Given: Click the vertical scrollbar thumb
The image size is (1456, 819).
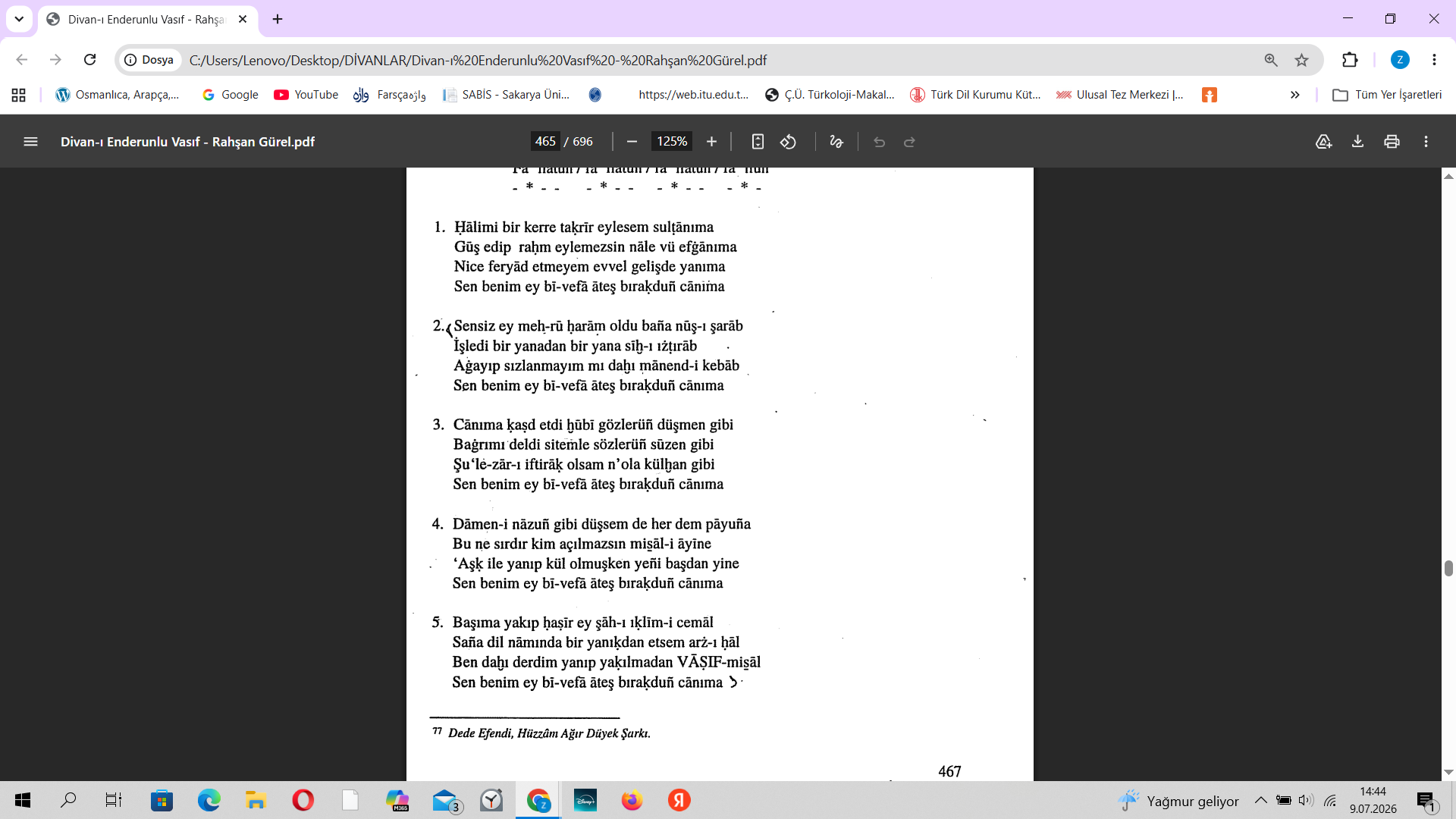Looking at the screenshot, I should (1448, 569).
